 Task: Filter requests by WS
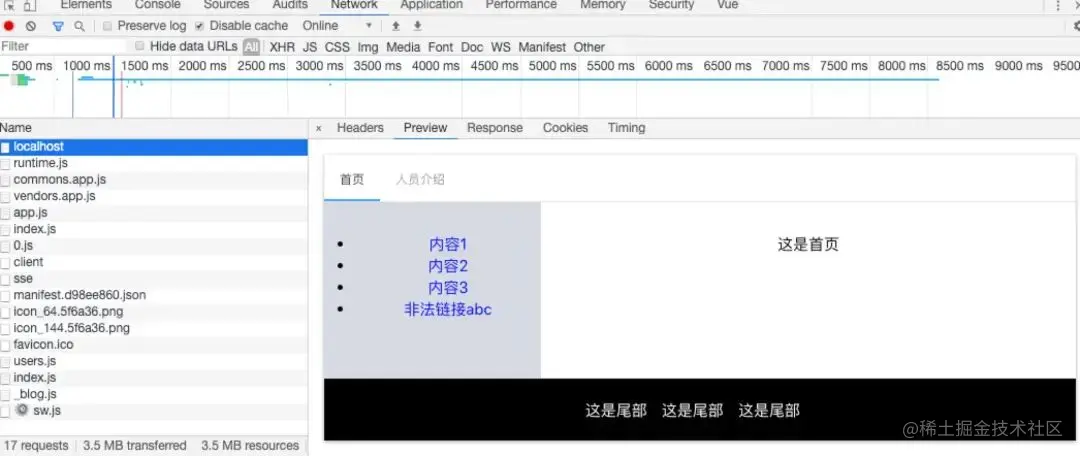[501, 47]
